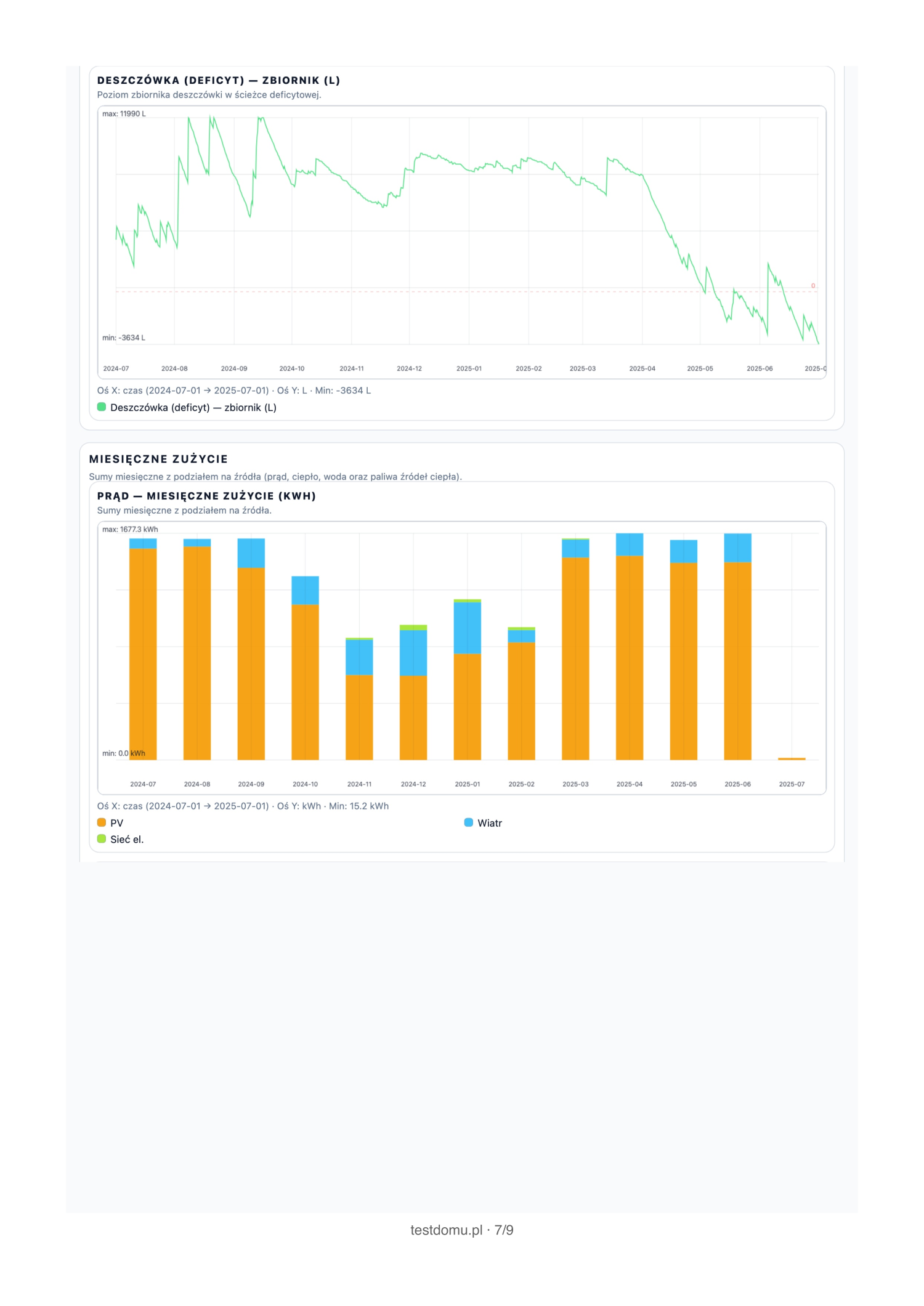Click the max: 11990 L axis label
This screenshot has width=924, height=1306.
[124, 114]
